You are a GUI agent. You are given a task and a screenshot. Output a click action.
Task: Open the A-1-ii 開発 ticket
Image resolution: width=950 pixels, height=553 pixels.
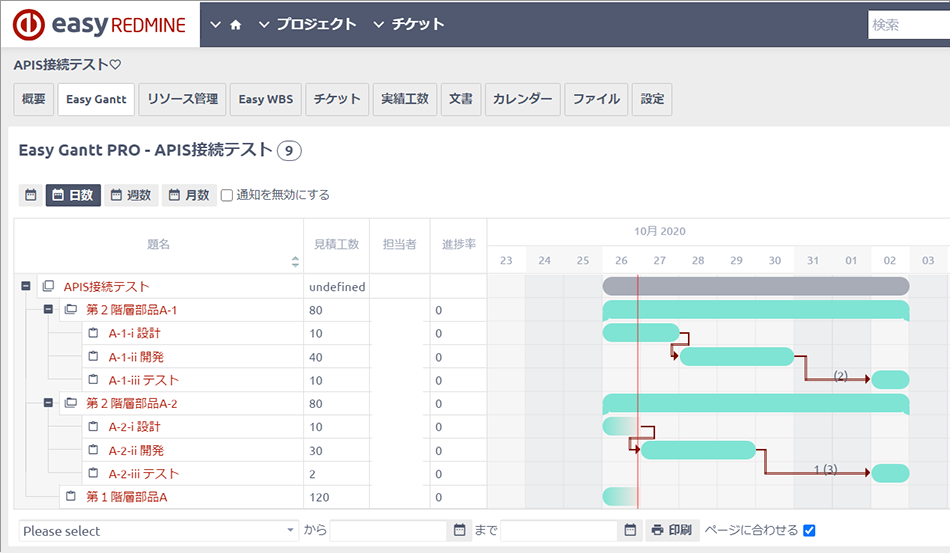coord(136,357)
